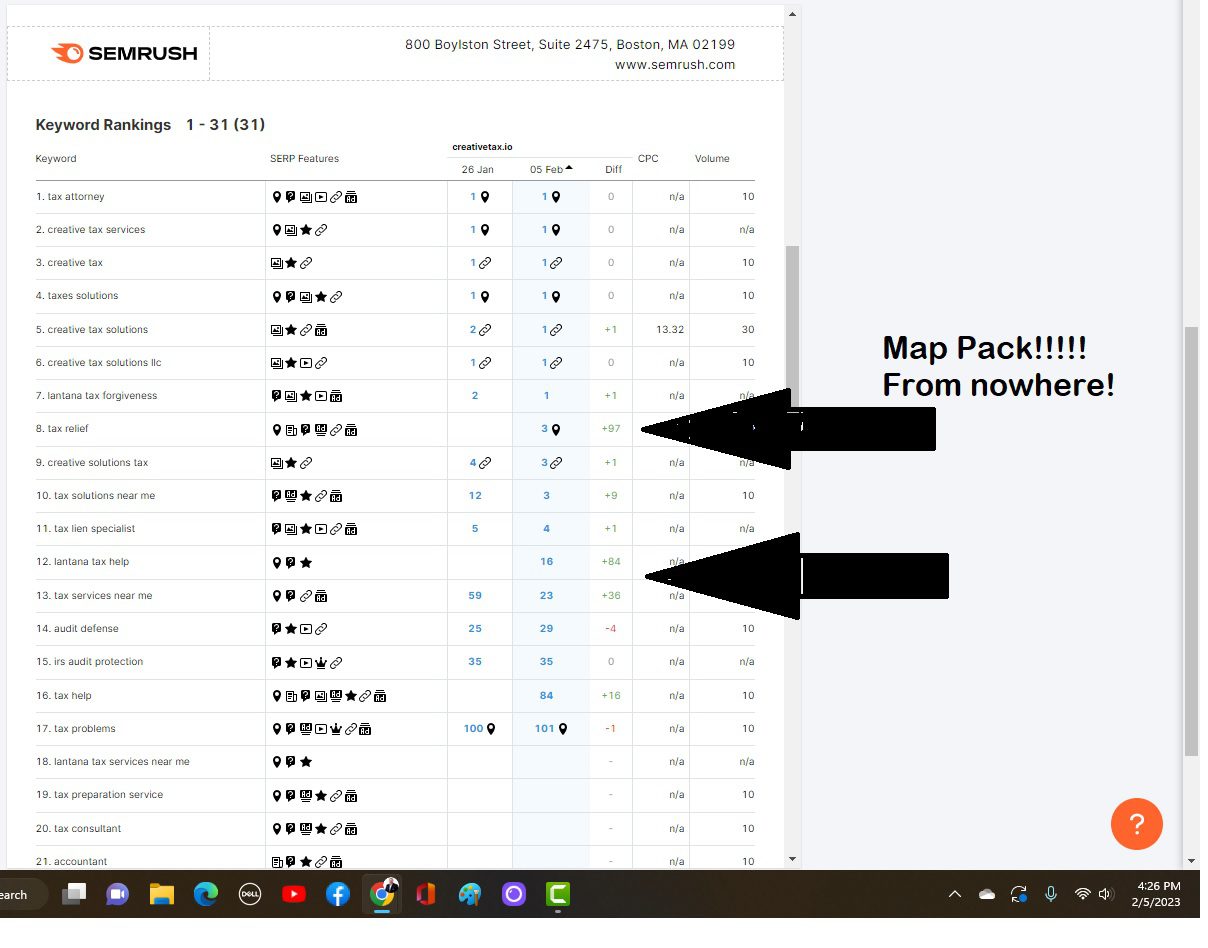Open the orange help question mark button
Viewport: 1208px width, 948px height.
point(1136,824)
